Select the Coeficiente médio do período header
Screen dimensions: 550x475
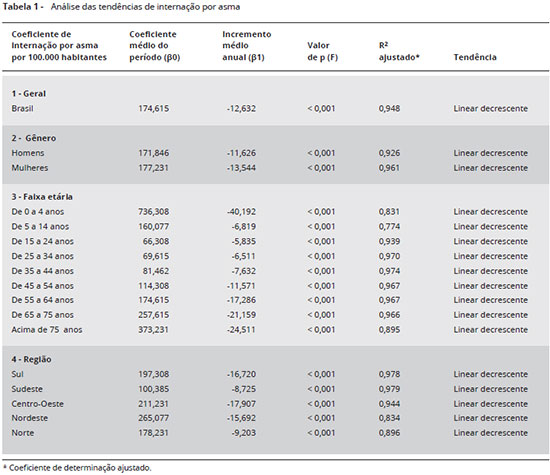pos(155,46)
